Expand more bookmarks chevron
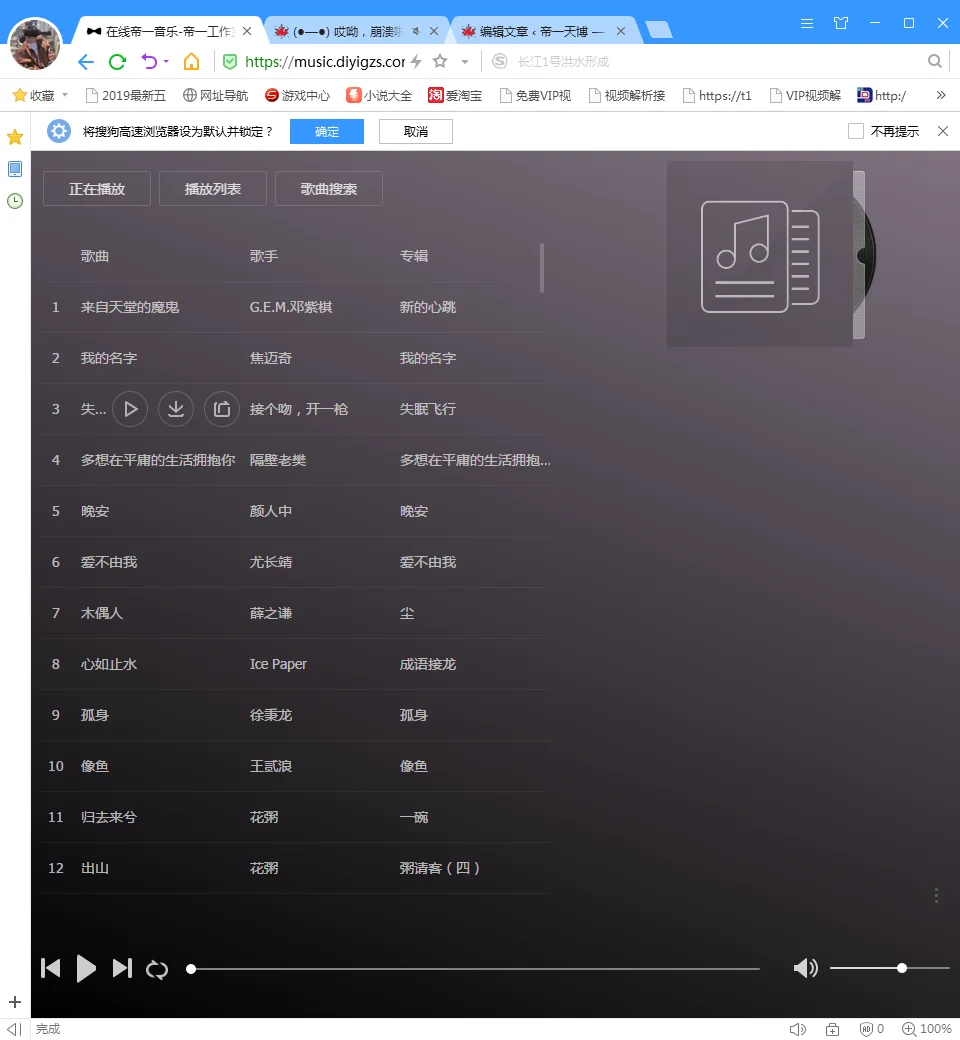The height and width of the screenshot is (1040, 960). [941, 95]
